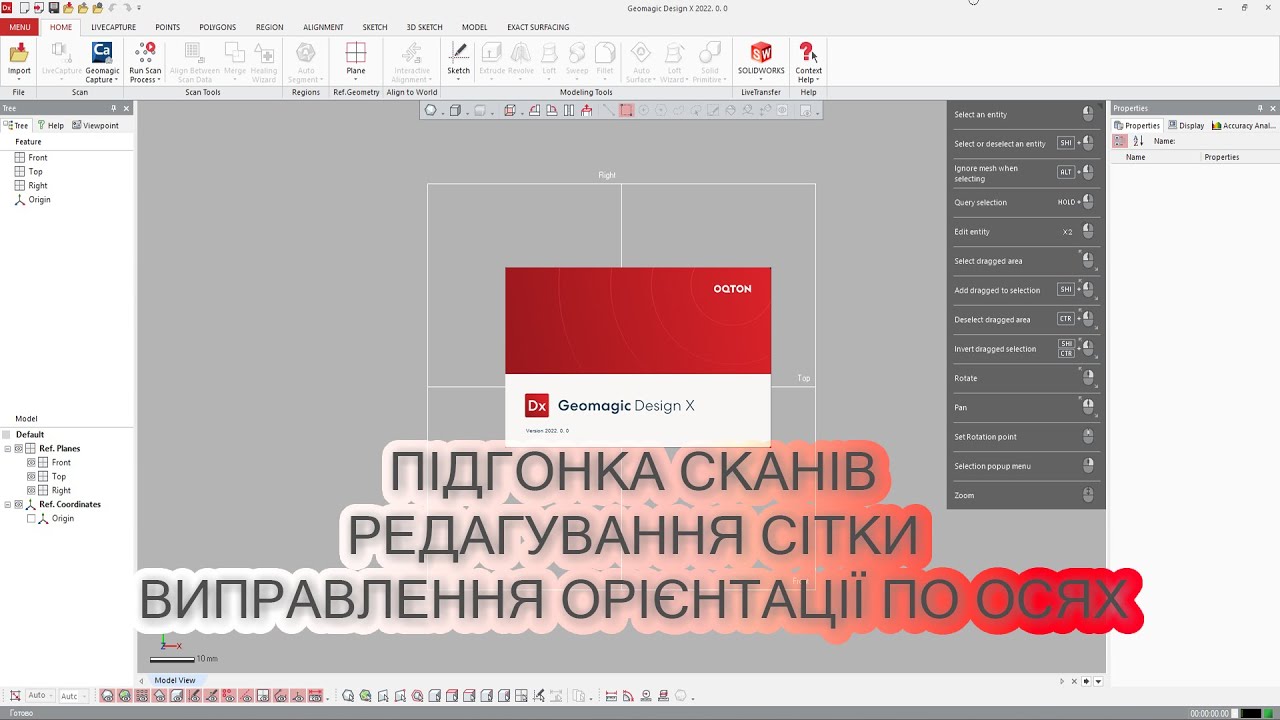Click the New file icon in quick access

(x=24, y=8)
